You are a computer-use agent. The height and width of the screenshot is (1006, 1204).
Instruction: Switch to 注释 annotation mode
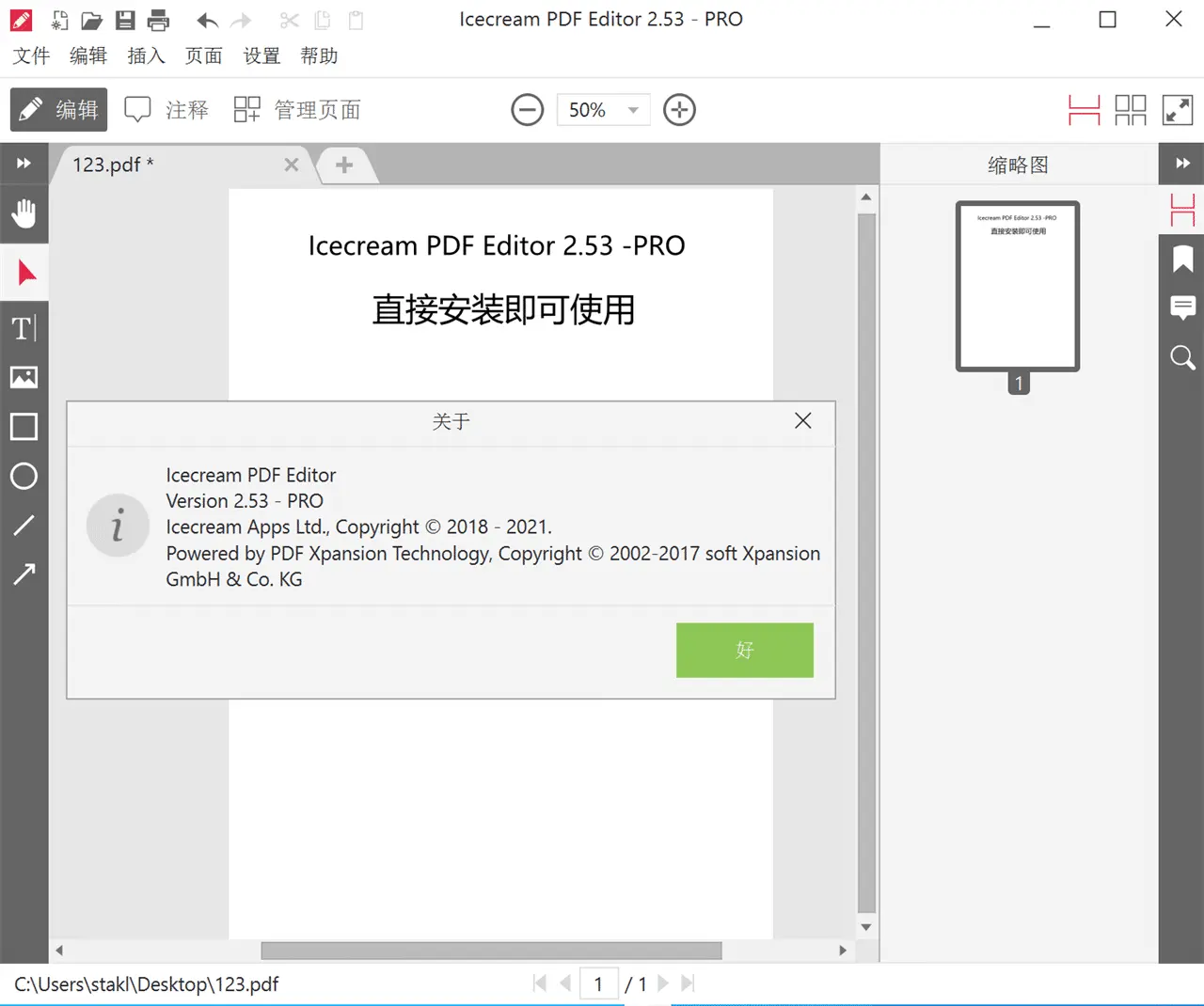tap(167, 110)
